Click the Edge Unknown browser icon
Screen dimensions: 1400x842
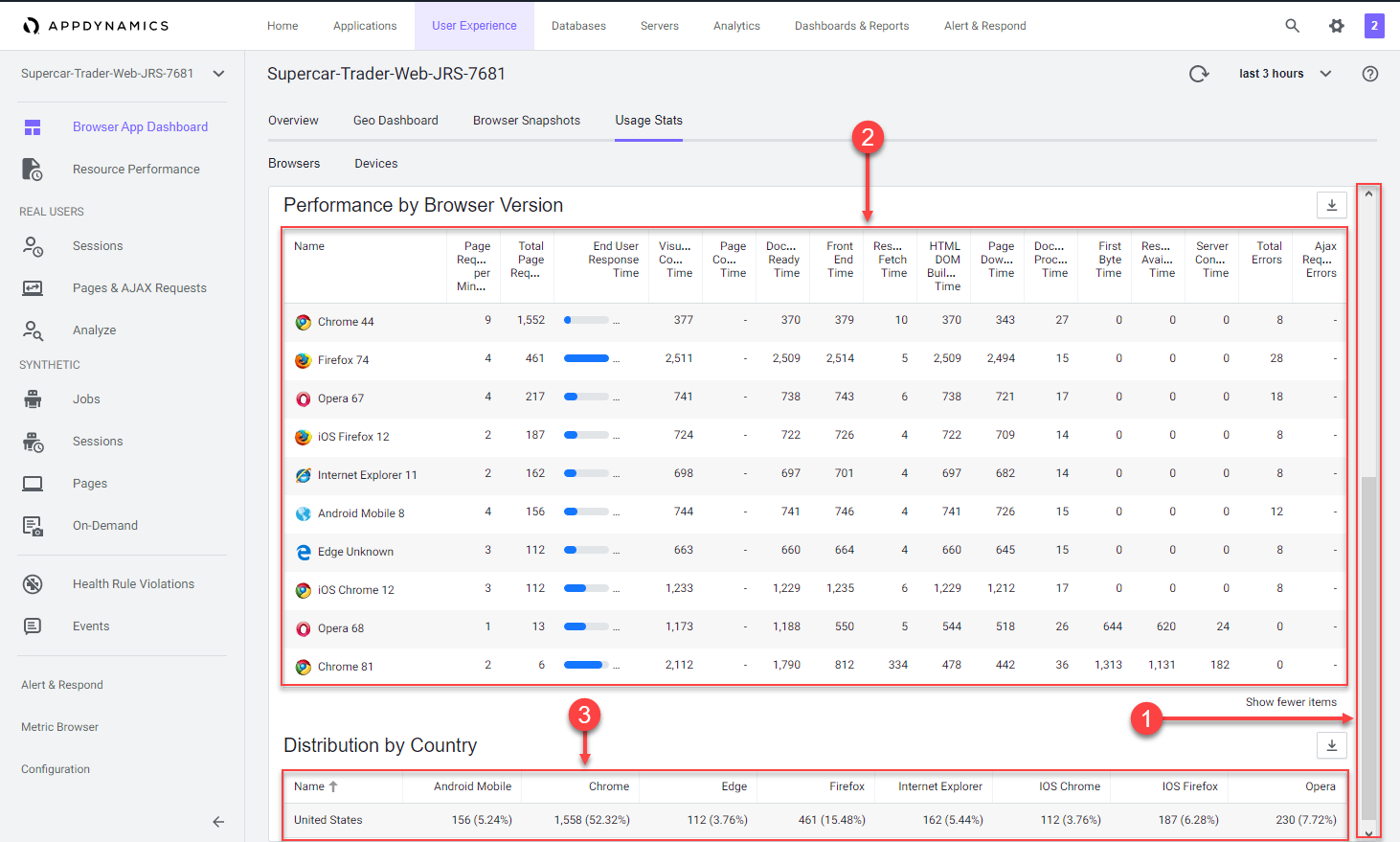[303, 552]
